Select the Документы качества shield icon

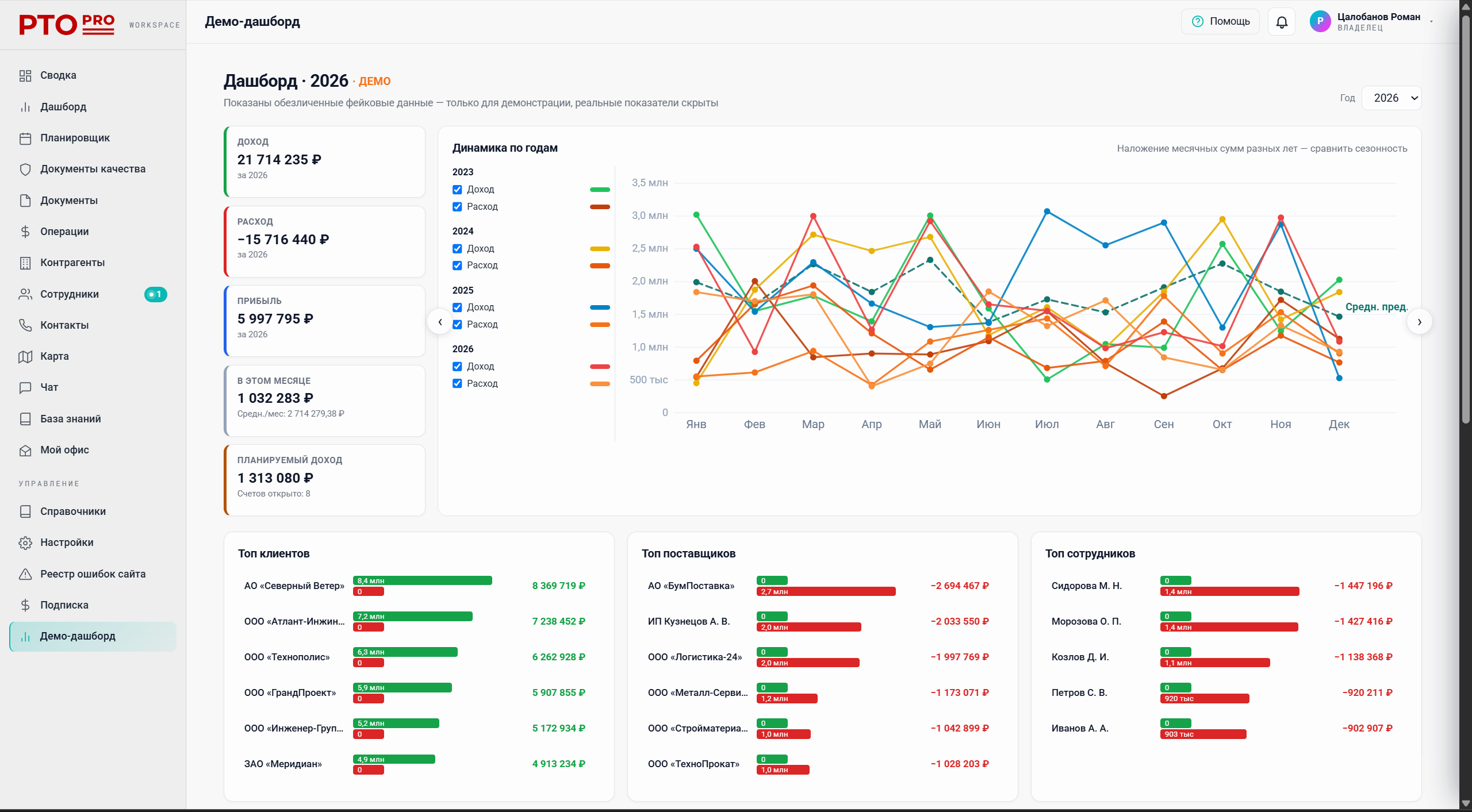point(25,169)
